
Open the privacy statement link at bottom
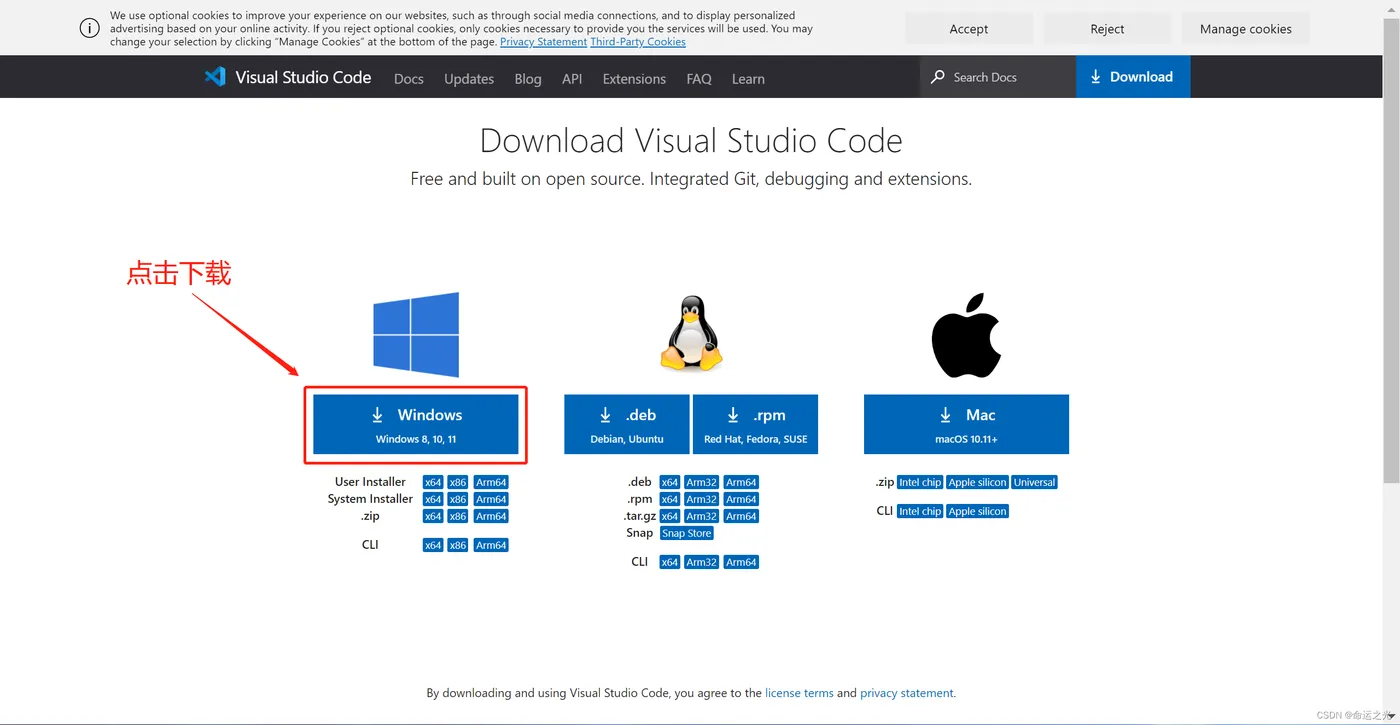[908, 693]
